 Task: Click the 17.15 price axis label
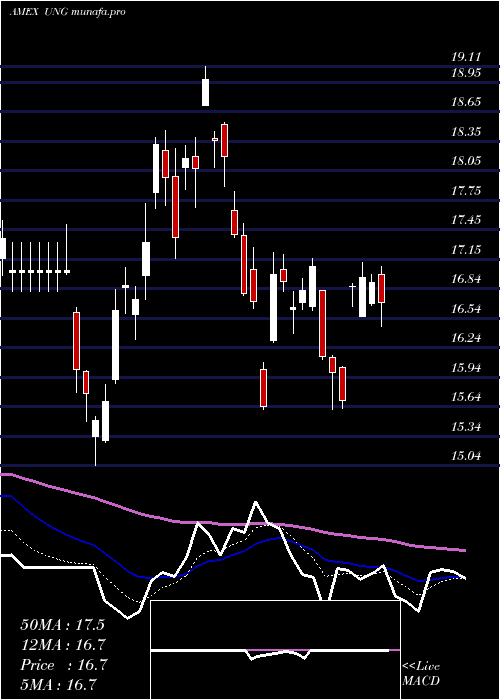pyautogui.click(x=466, y=250)
